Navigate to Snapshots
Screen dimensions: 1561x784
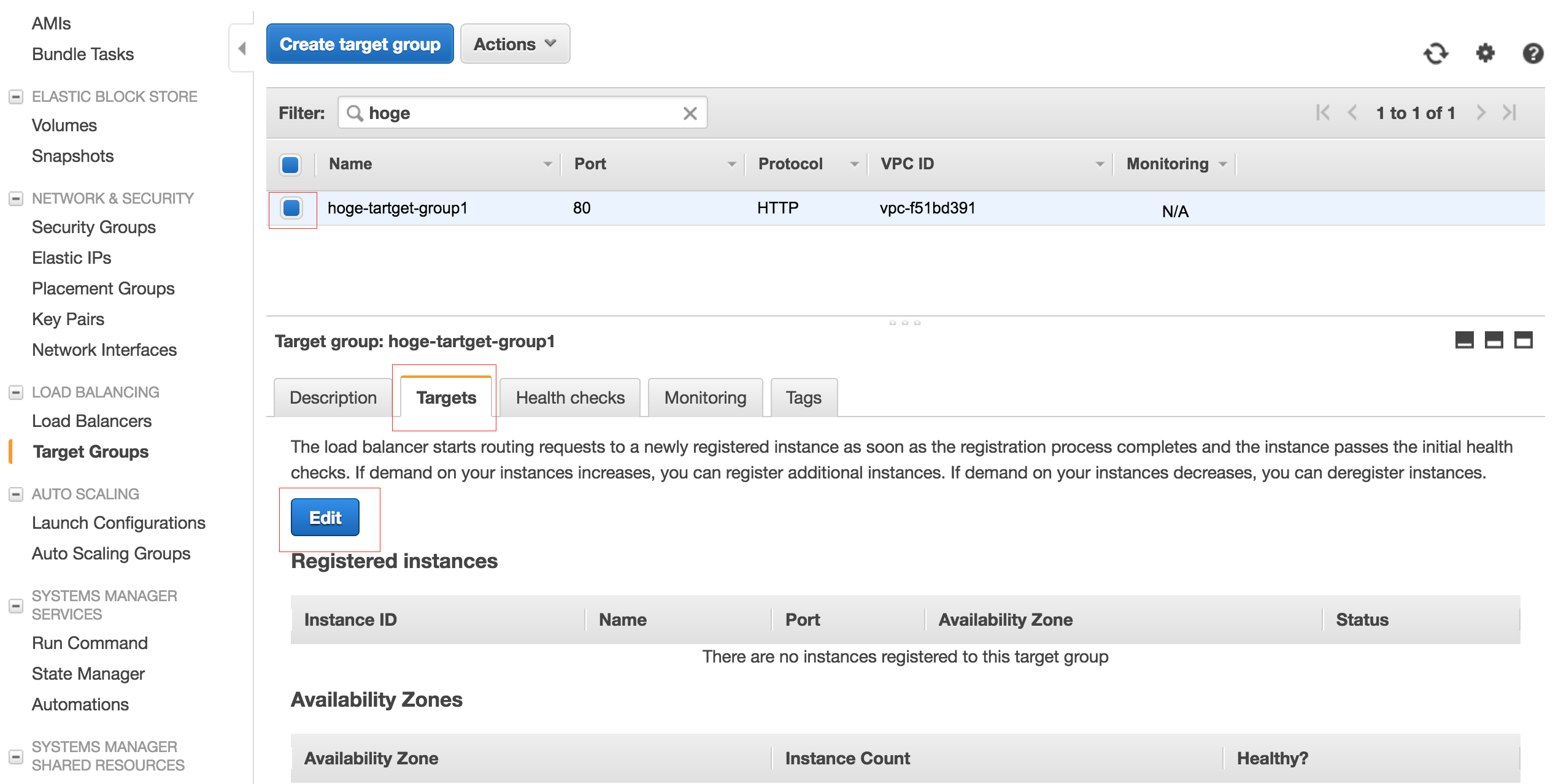[x=72, y=156]
